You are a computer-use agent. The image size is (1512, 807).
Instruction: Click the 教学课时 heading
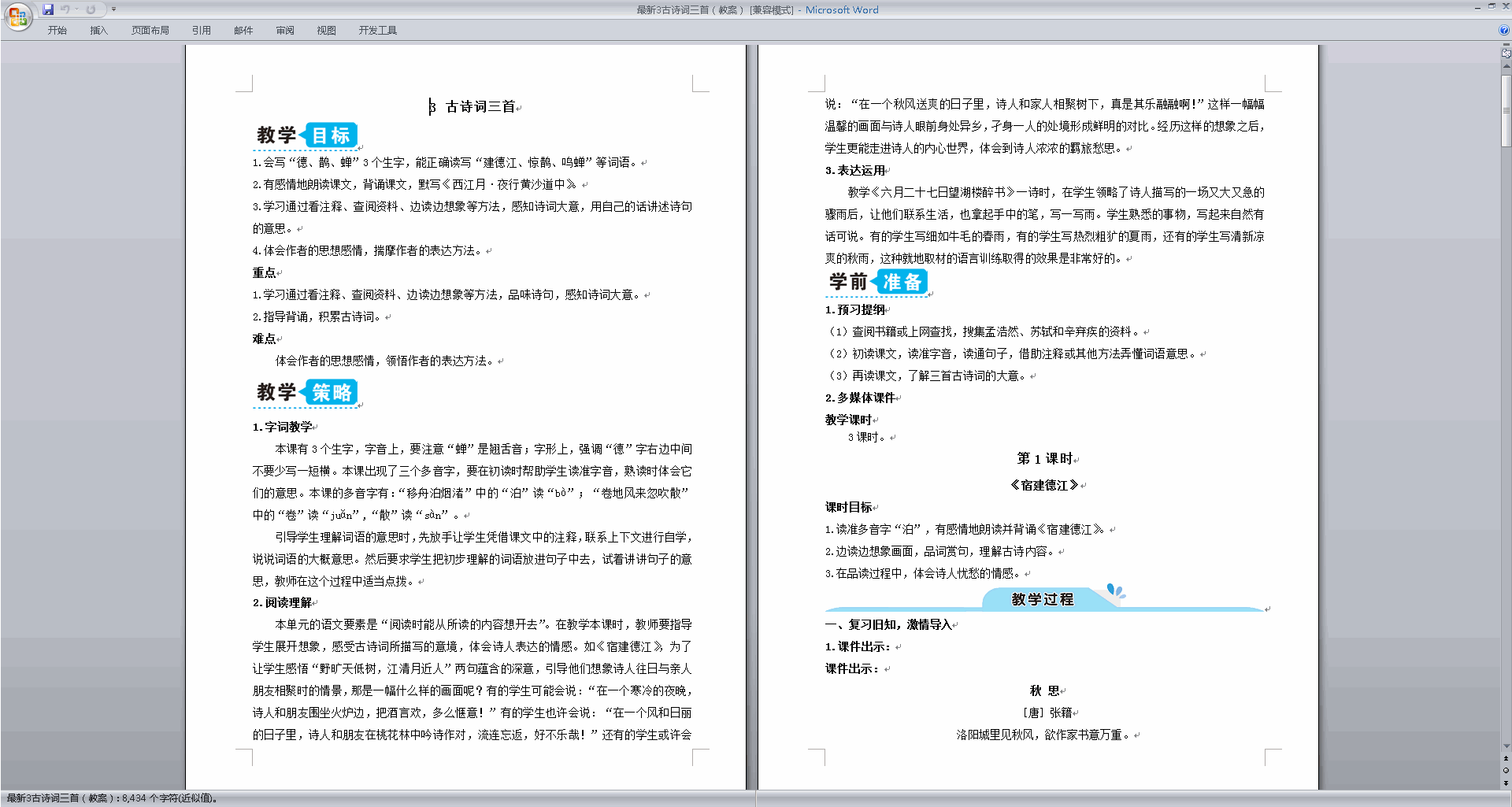[x=848, y=420]
